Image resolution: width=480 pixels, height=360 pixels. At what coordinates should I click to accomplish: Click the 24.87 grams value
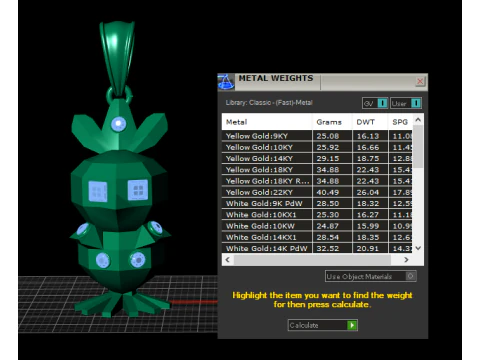point(328,226)
